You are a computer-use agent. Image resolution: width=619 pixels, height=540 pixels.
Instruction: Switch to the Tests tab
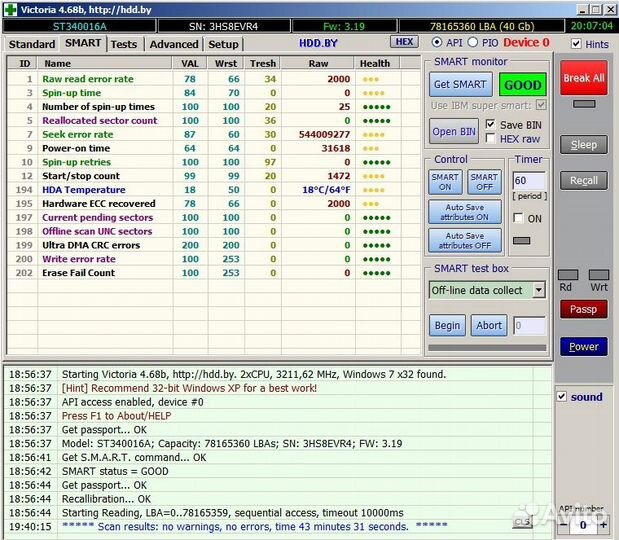(x=124, y=44)
